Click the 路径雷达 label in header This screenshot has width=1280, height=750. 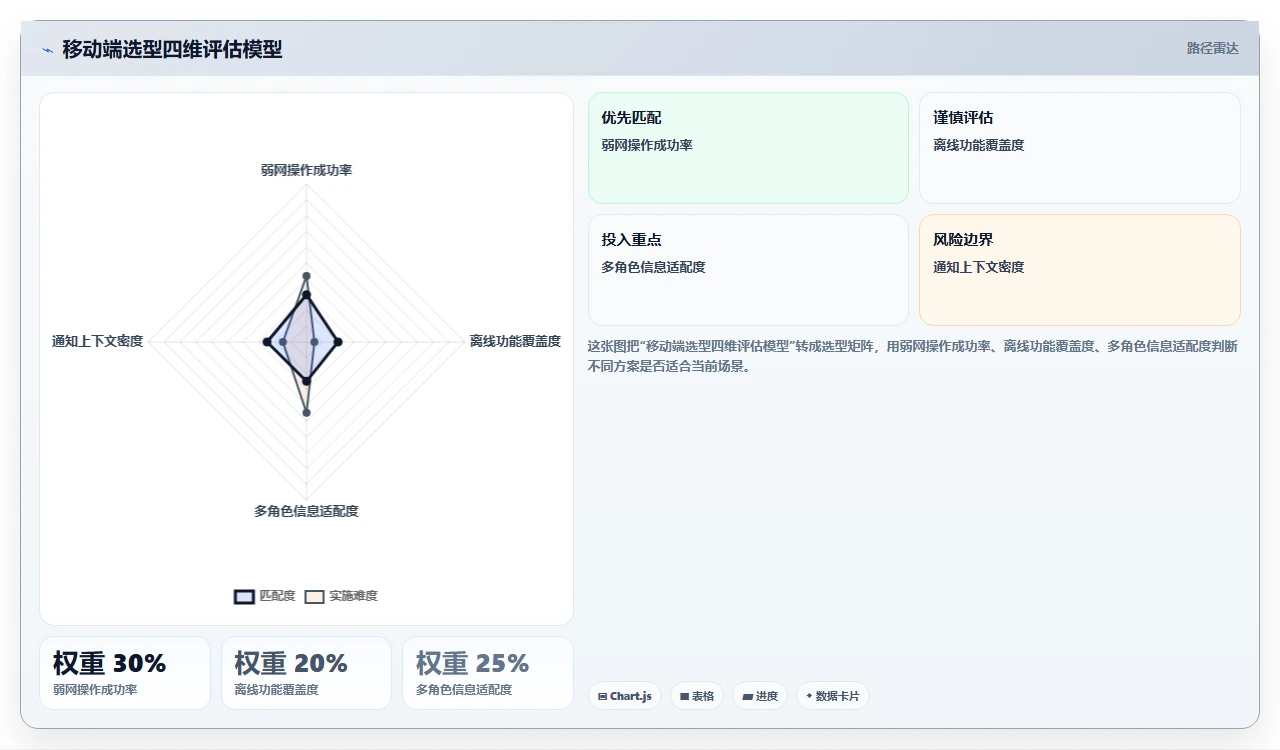tap(1212, 48)
